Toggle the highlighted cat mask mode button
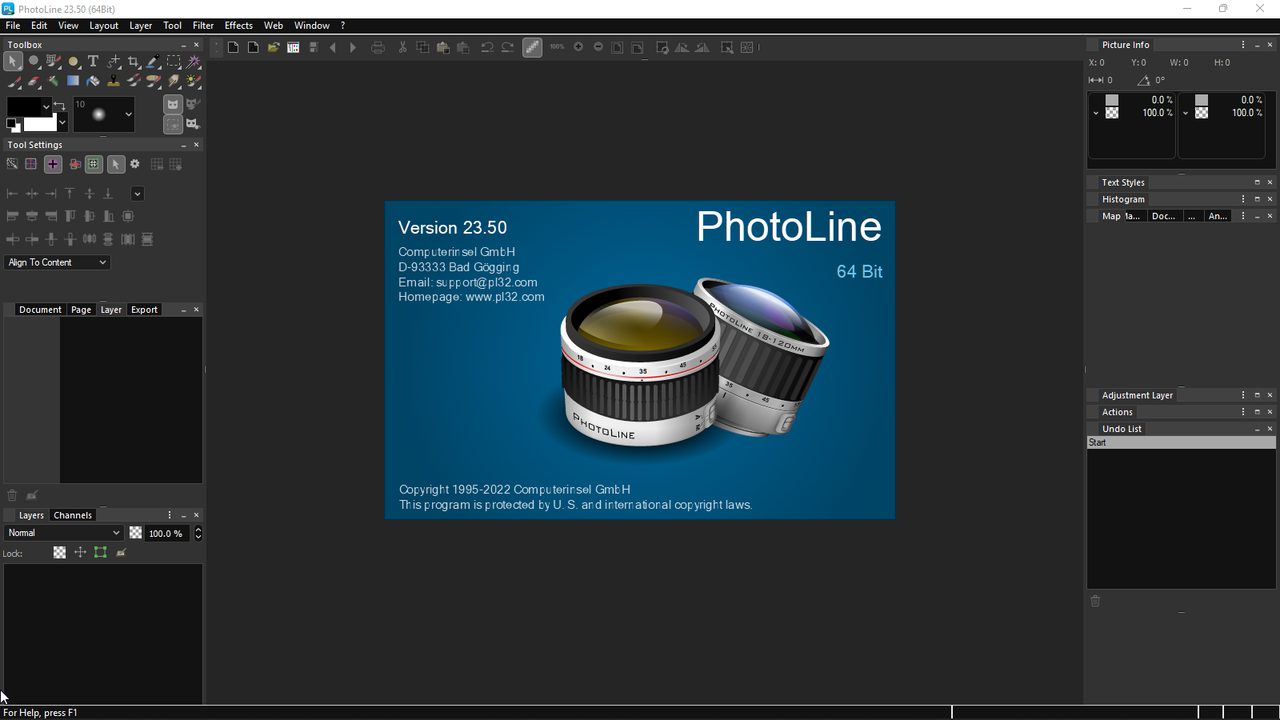This screenshot has width=1280, height=720. tap(173, 104)
